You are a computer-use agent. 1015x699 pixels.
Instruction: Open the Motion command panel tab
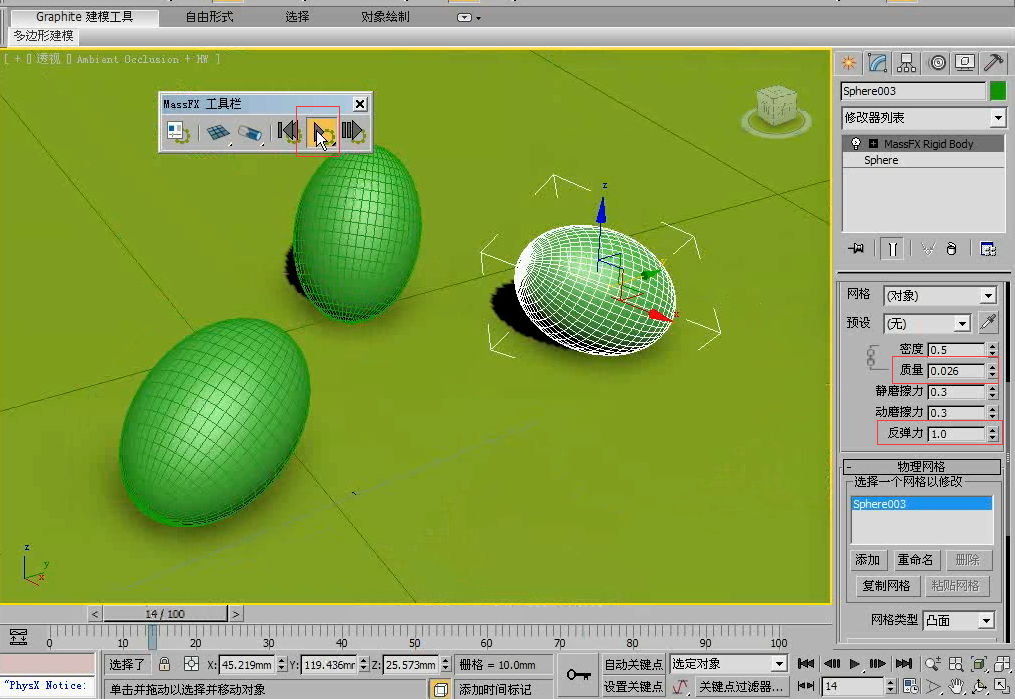tap(936, 62)
